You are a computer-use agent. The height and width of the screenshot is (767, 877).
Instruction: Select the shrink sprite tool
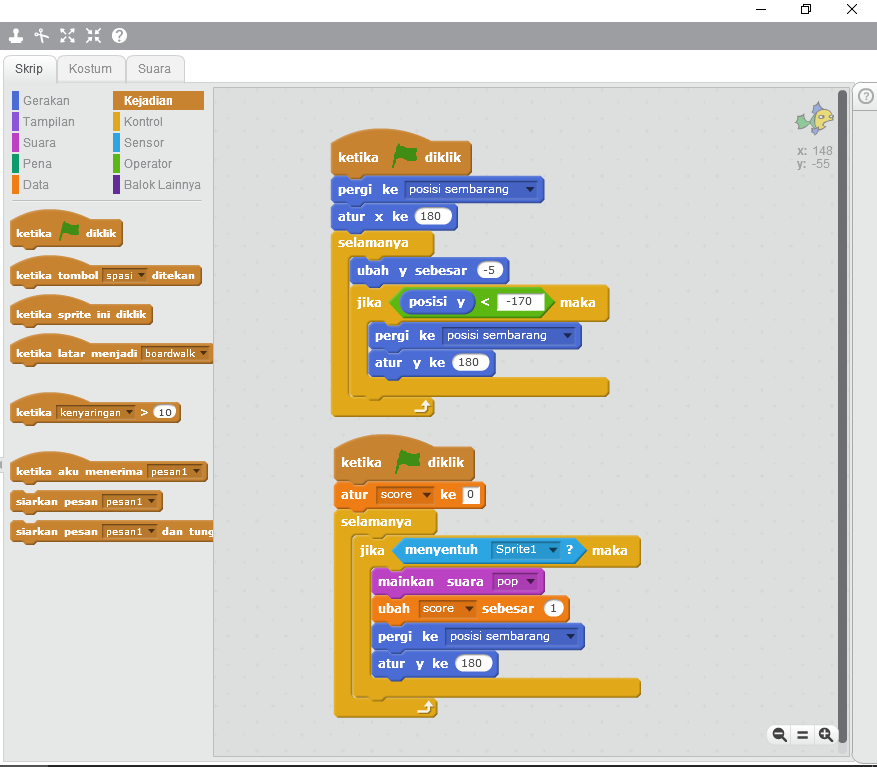click(93, 36)
